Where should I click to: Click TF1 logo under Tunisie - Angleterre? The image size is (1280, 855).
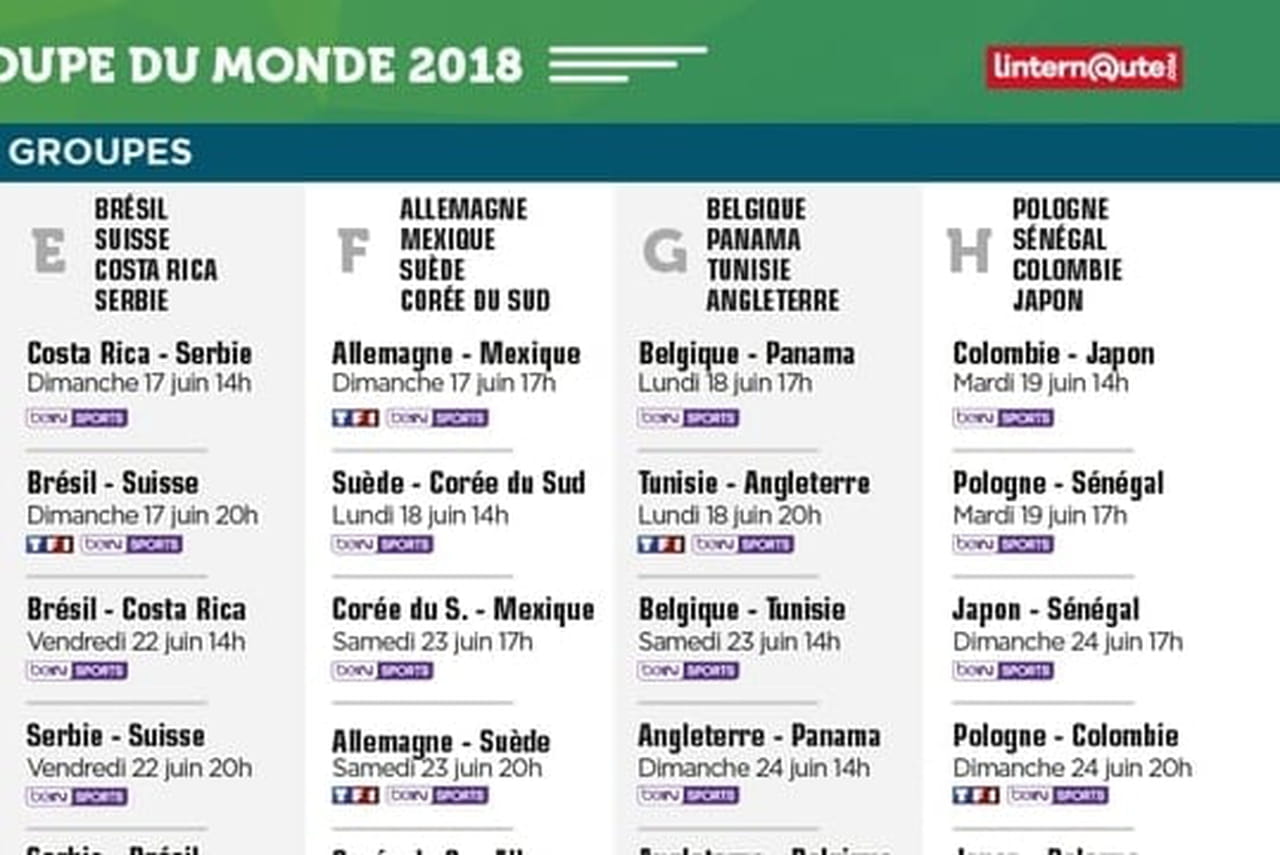pyautogui.click(x=661, y=545)
